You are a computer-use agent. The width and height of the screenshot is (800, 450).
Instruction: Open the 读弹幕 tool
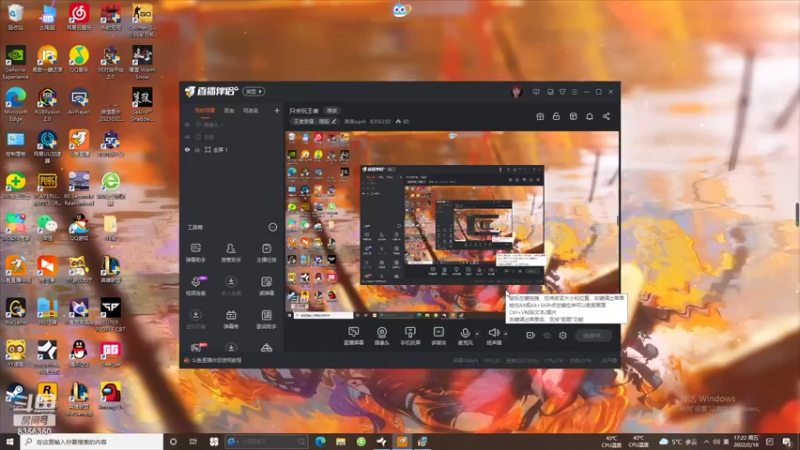pos(266,286)
